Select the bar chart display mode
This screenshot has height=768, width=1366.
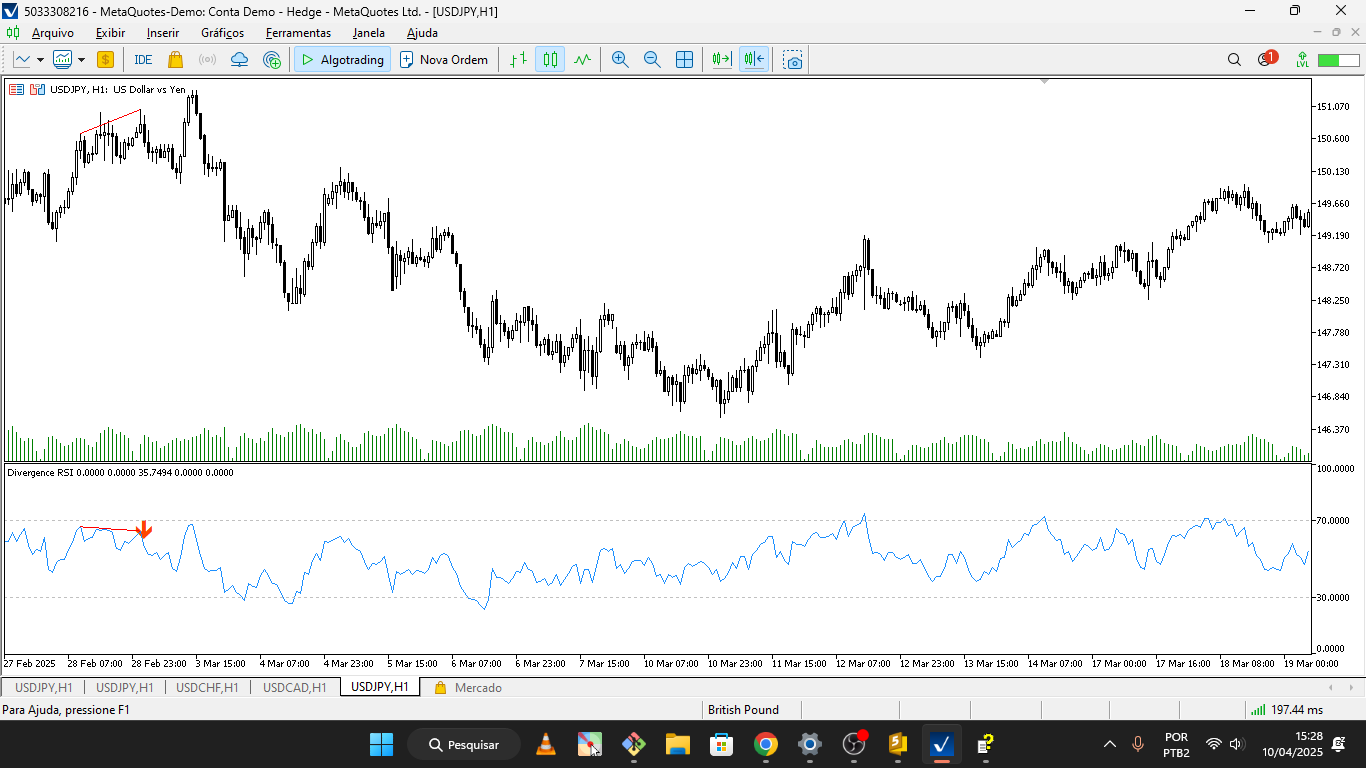(x=517, y=59)
